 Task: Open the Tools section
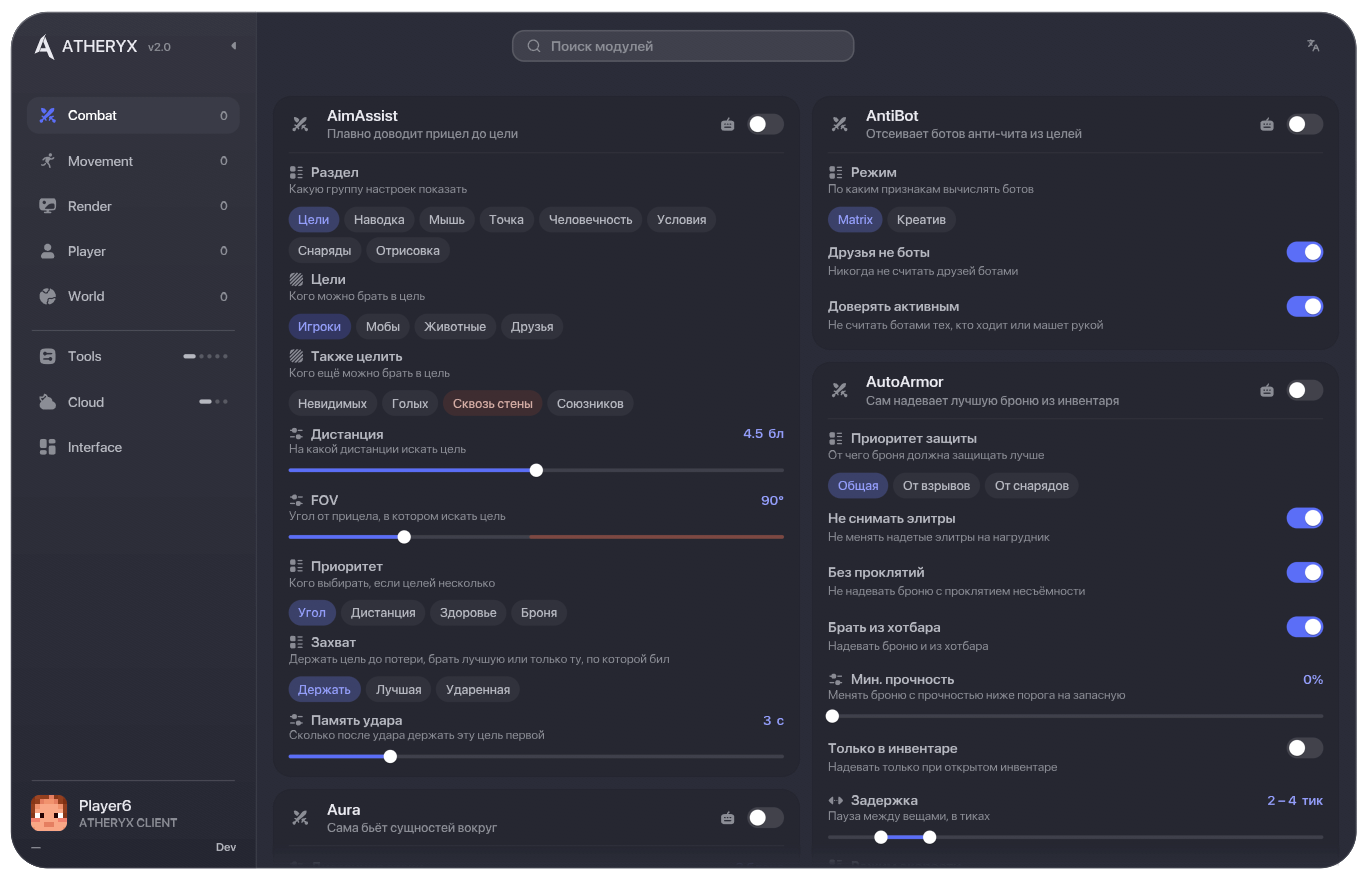133,356
